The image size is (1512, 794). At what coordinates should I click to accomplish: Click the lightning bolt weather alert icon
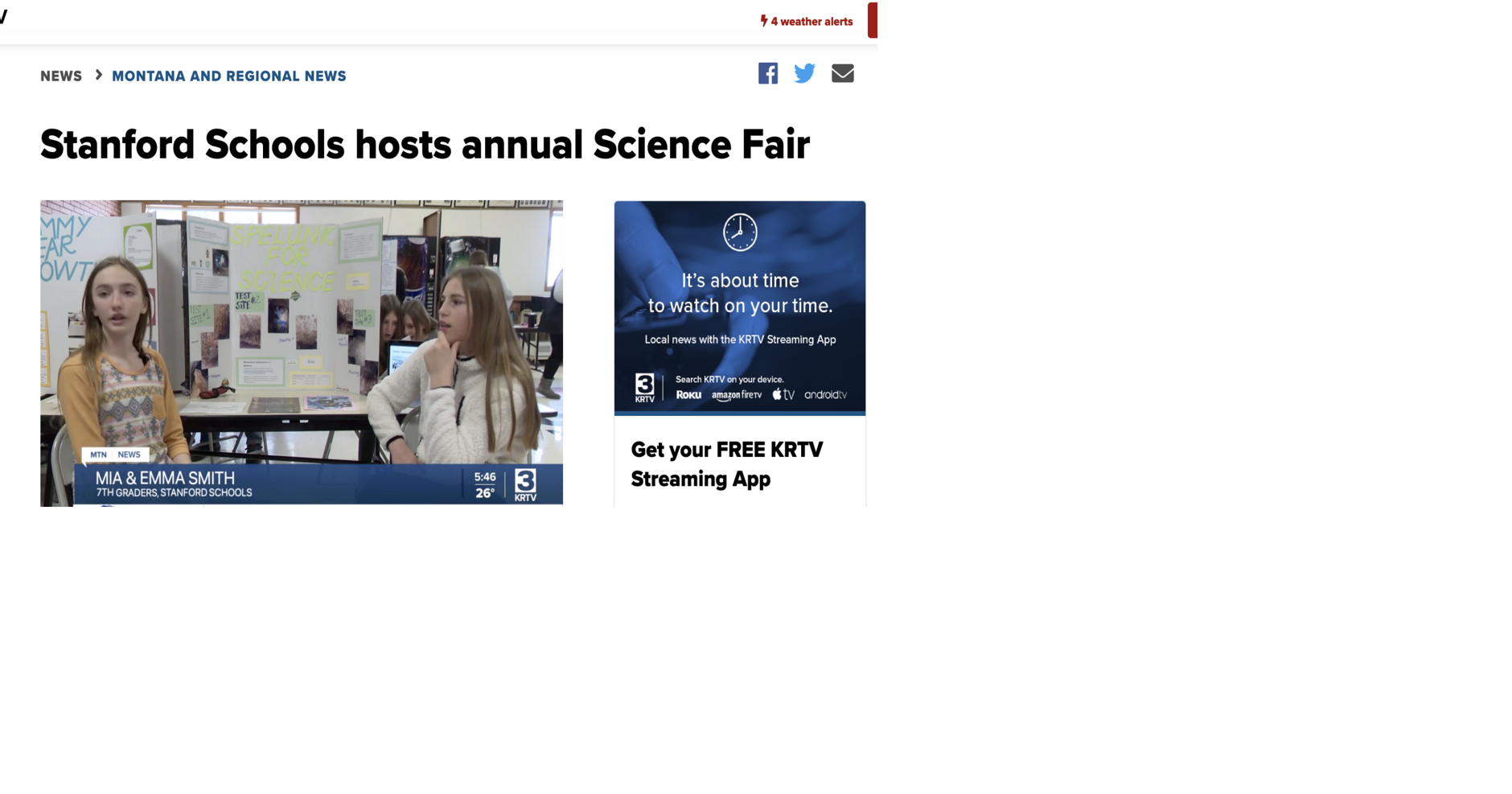(764, 21)
